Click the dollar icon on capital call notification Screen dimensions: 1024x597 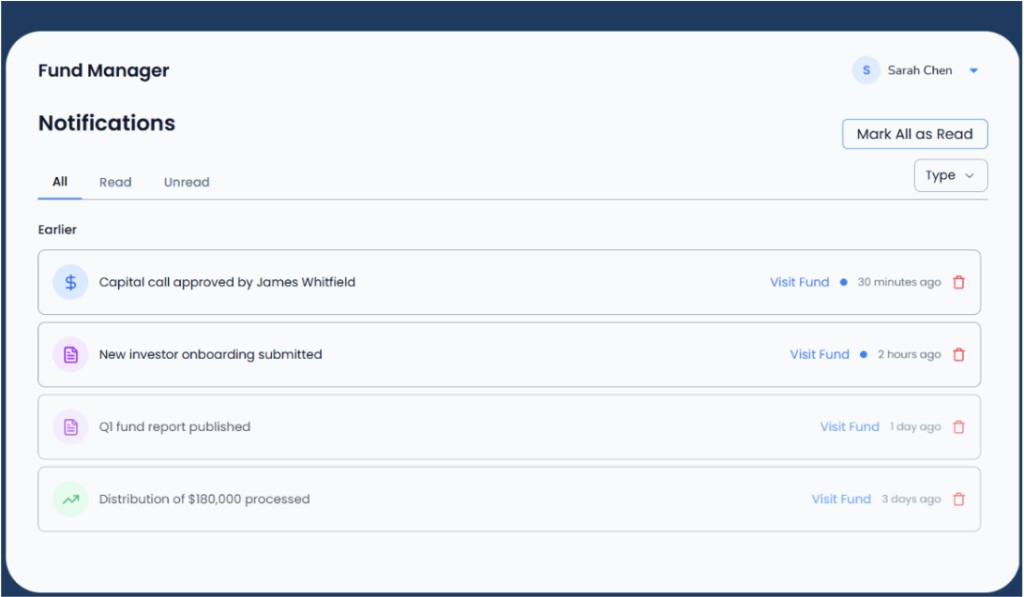coord(71,282)
